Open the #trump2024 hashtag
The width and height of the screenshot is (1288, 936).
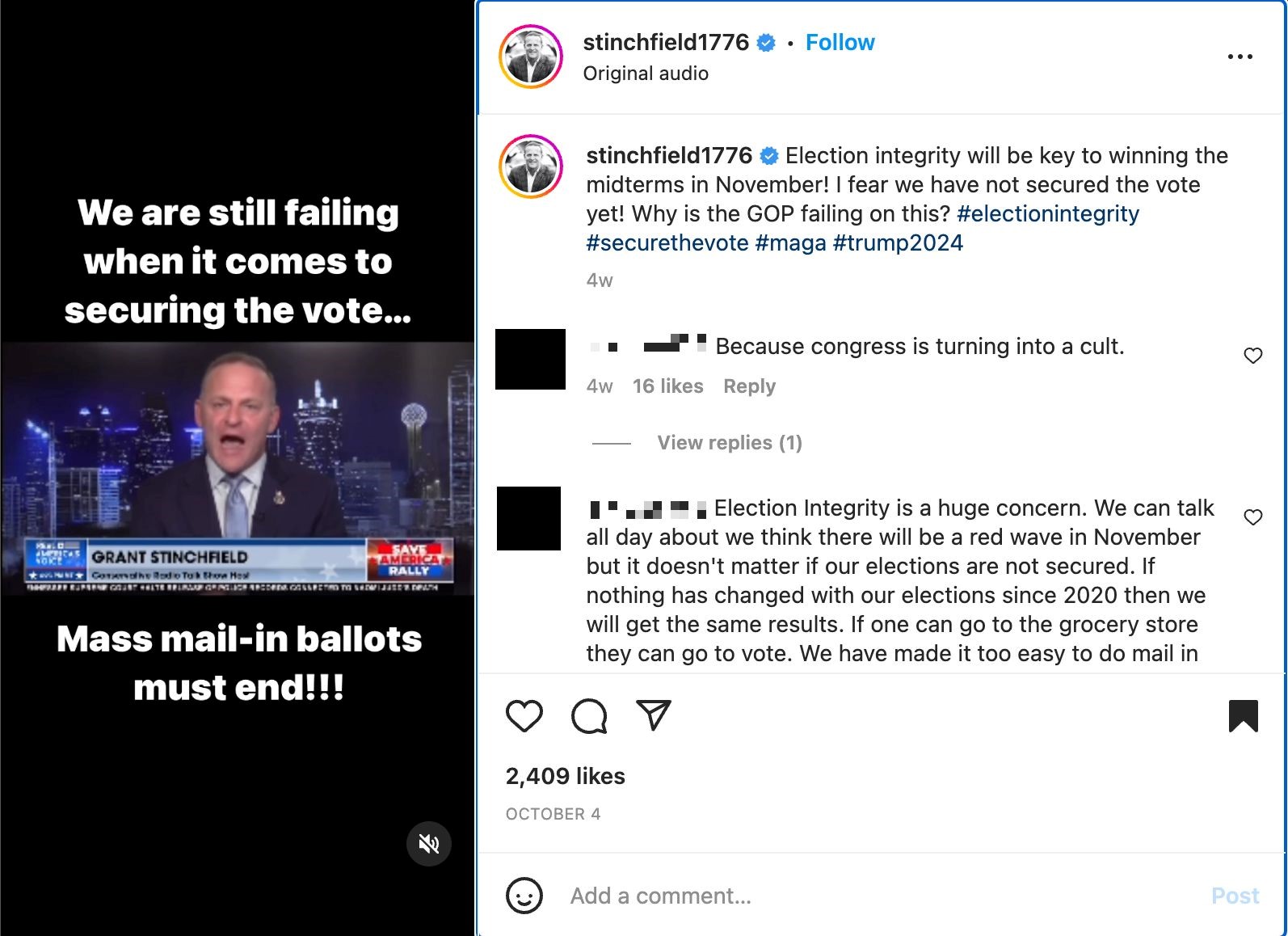pos(898,243)
